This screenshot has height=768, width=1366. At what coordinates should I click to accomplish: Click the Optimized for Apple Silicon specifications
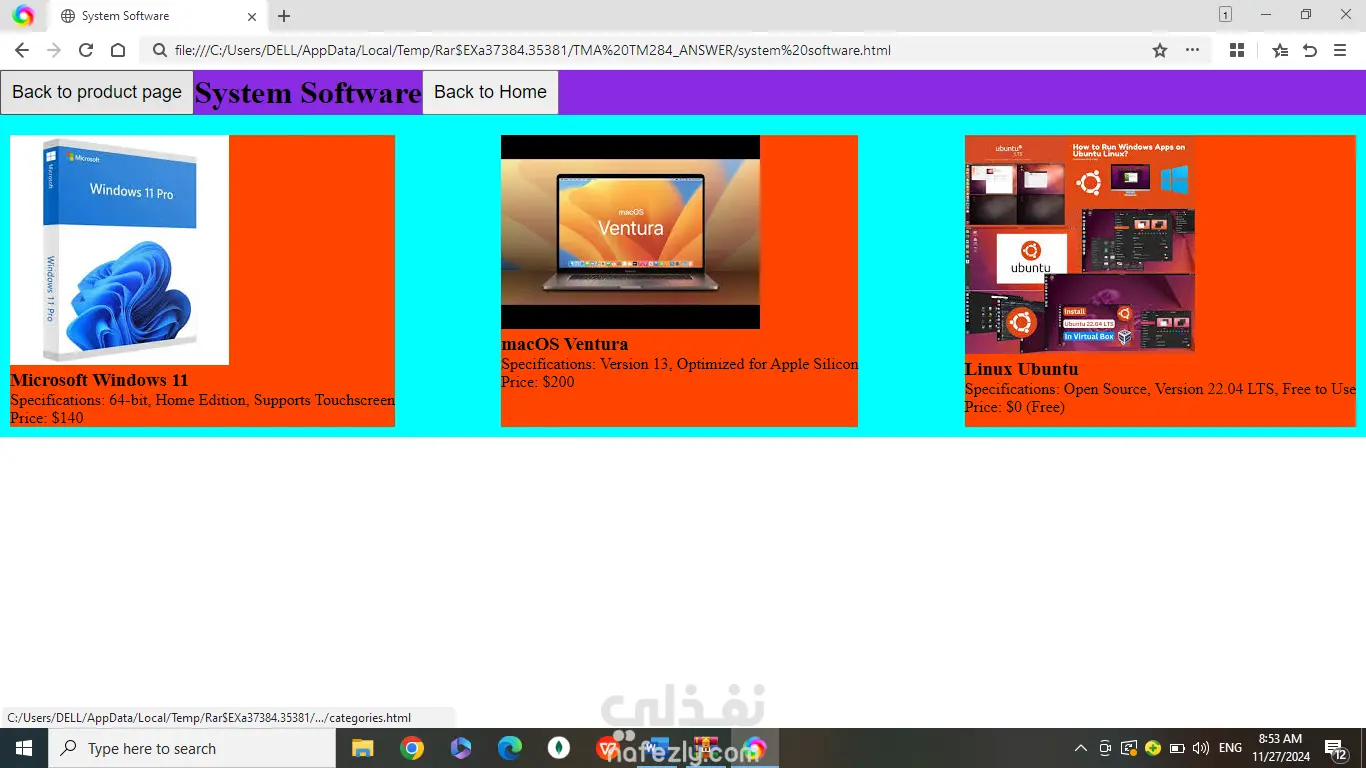(x=679, y=364)
